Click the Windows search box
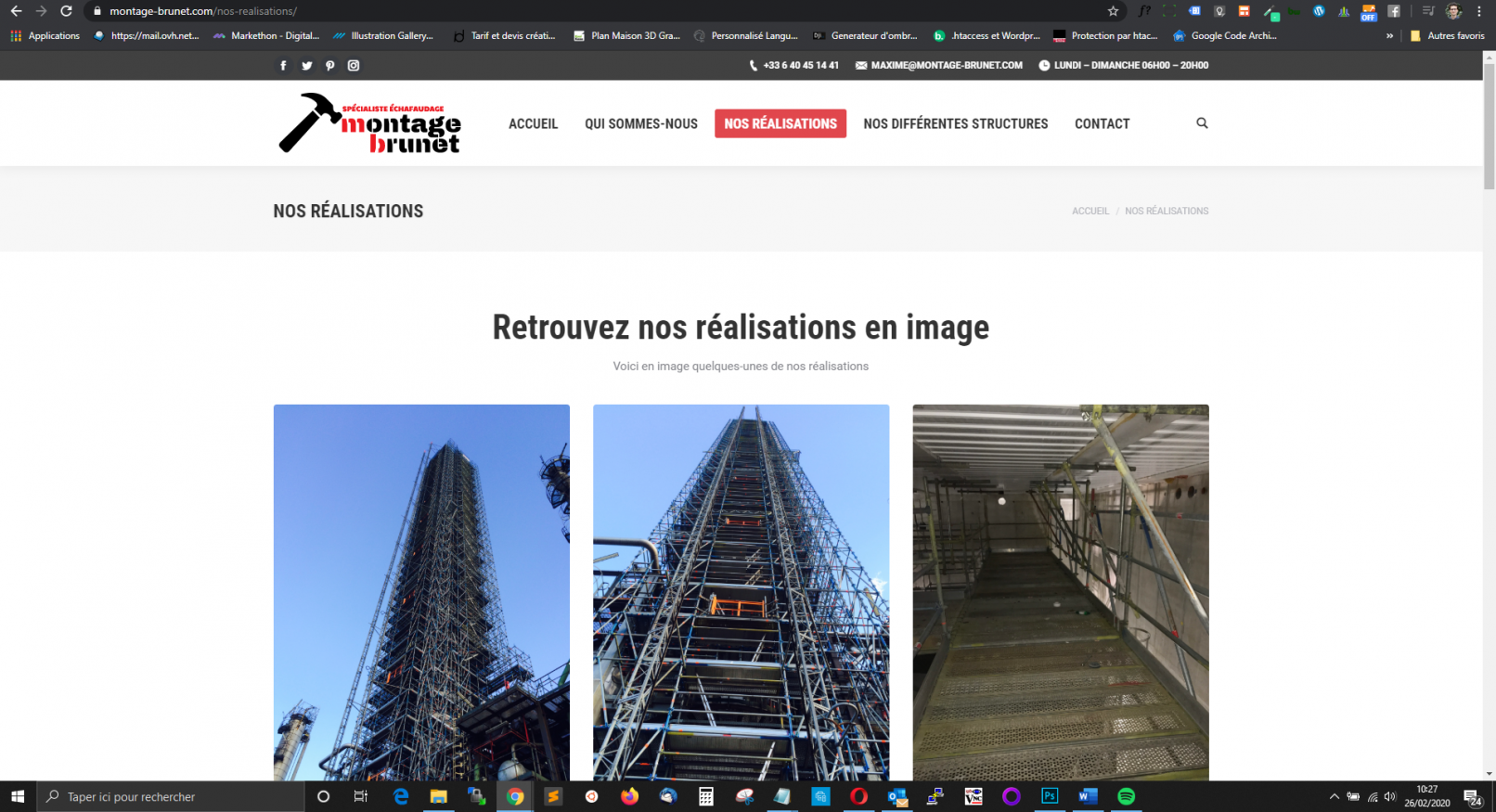This screenshot has width=1496, height=812. 172,796
